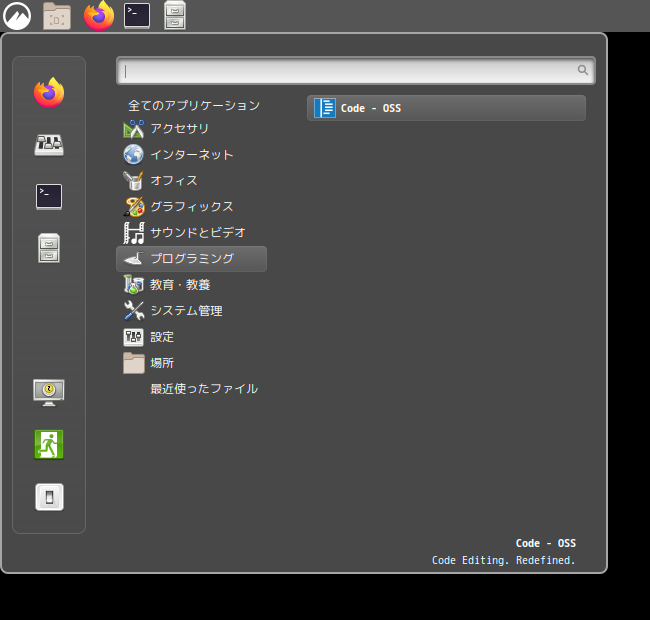
Task: Launch Firefox from the top panel
Action: coord(99,16)
